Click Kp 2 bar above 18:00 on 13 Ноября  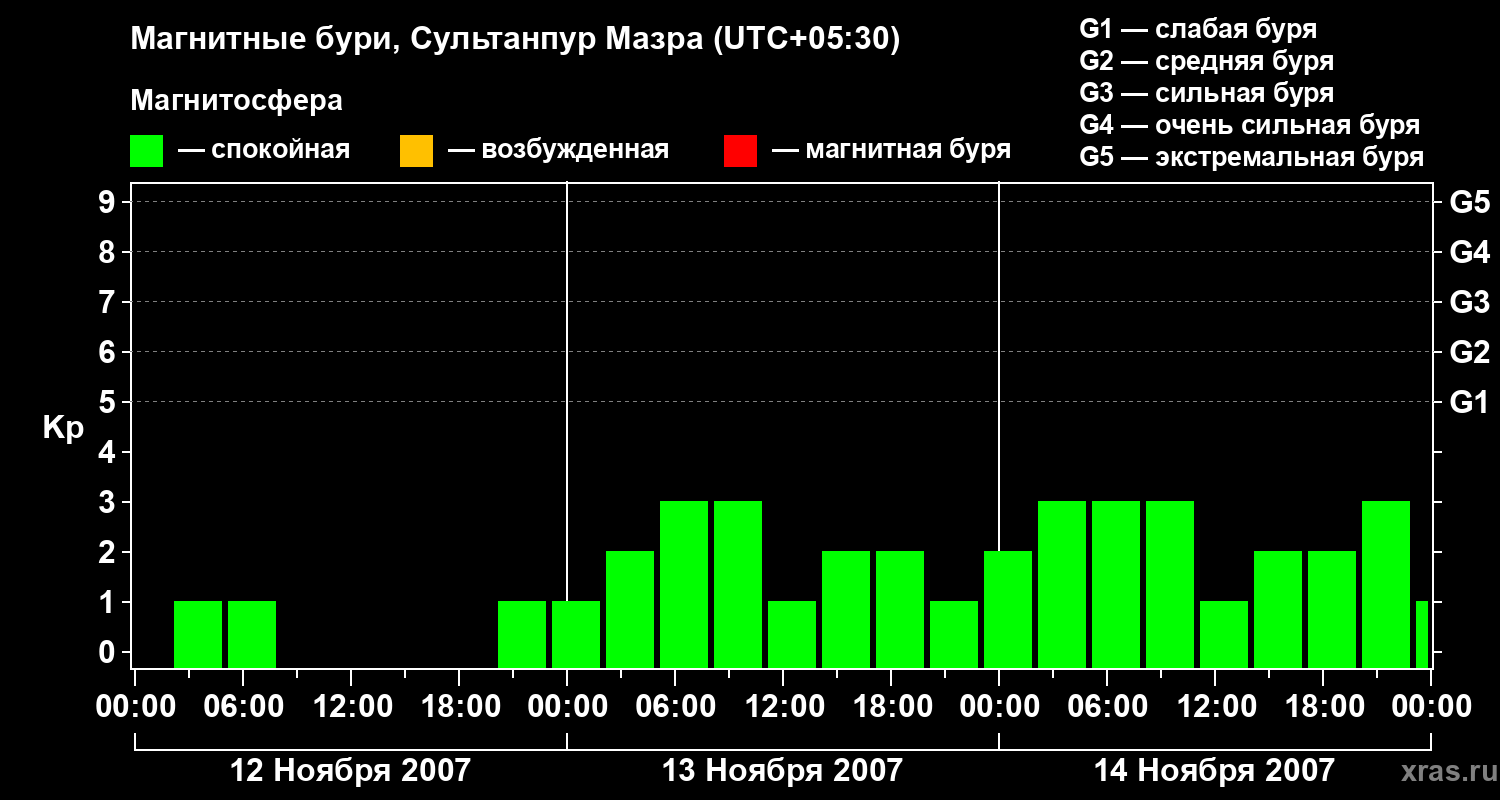coord(900,609)
